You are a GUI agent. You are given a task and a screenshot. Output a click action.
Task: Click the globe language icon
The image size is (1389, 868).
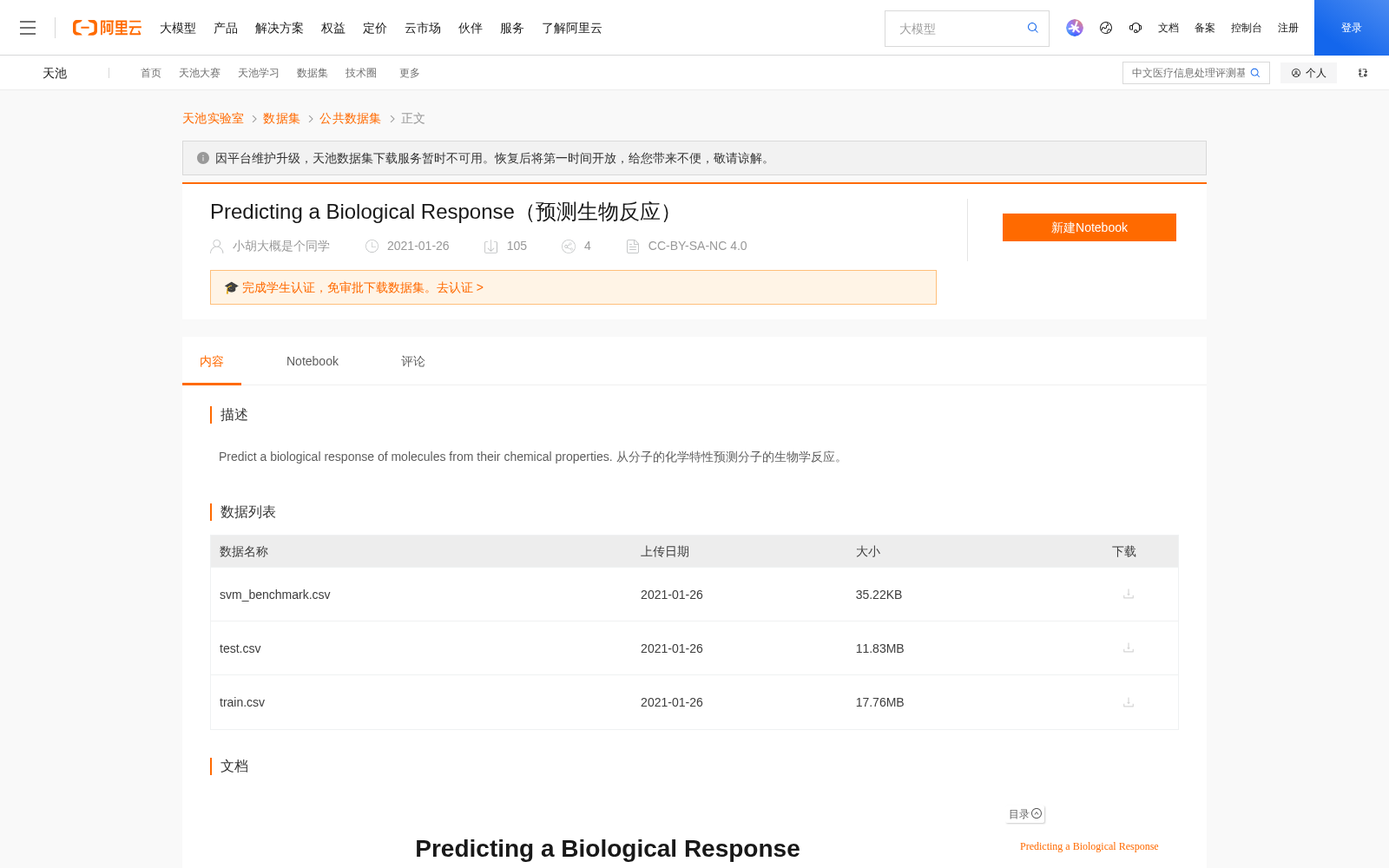(x=1106, y=28)
